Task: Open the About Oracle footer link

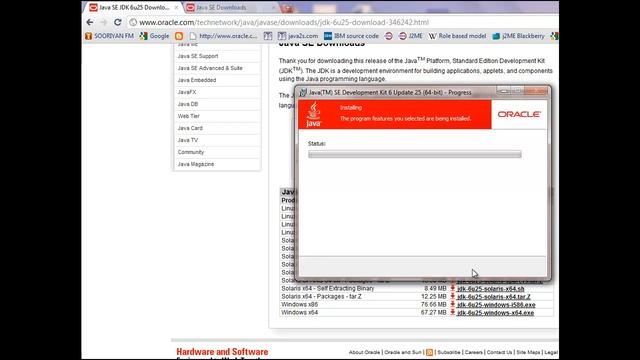Action: [364, 352]
